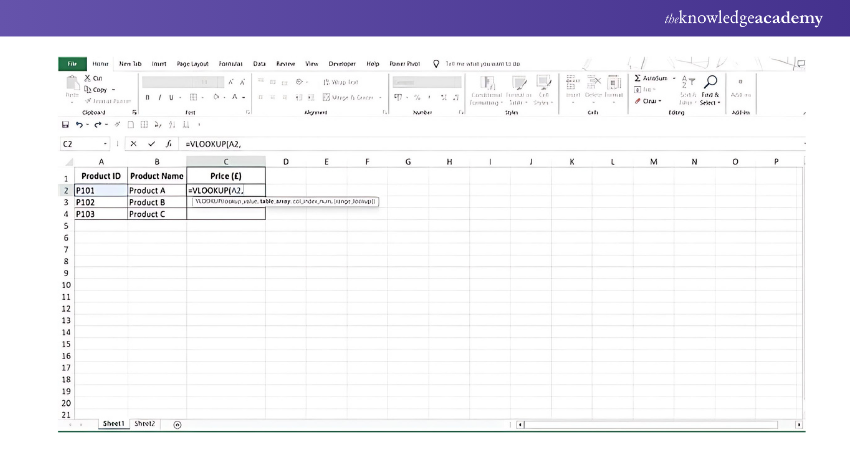The width and height of the screenshot is (850, 450).
Task: Add a new sheet with plus icon
Action: pos(177,424)
